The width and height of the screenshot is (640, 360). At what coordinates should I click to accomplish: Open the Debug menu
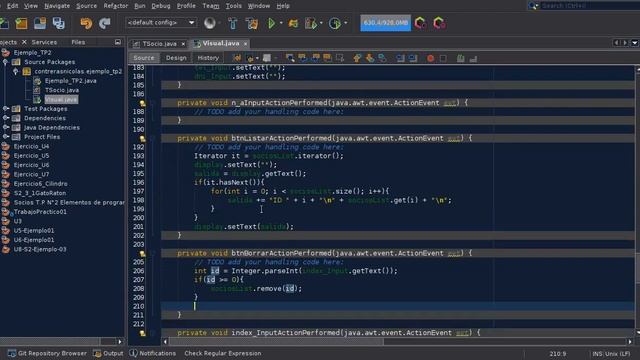(161, 6)
